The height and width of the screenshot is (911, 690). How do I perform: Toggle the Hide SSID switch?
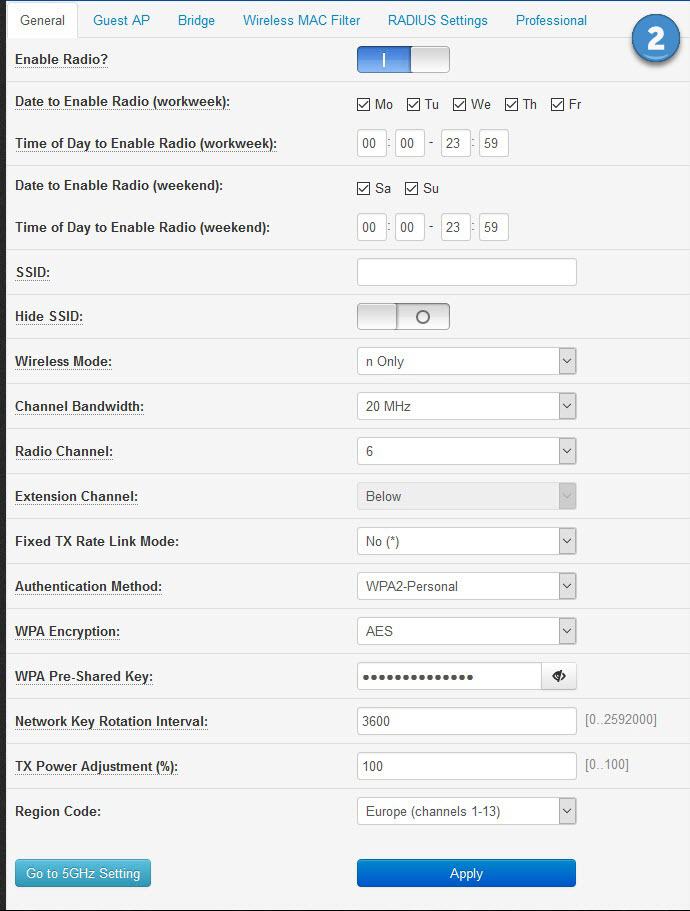coord(403,317)
